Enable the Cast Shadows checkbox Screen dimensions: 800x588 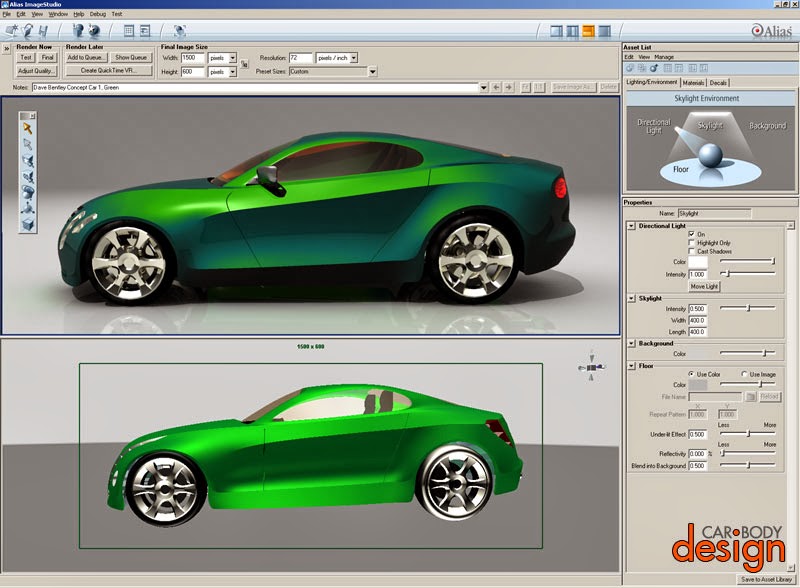click(x=692, y=251)
